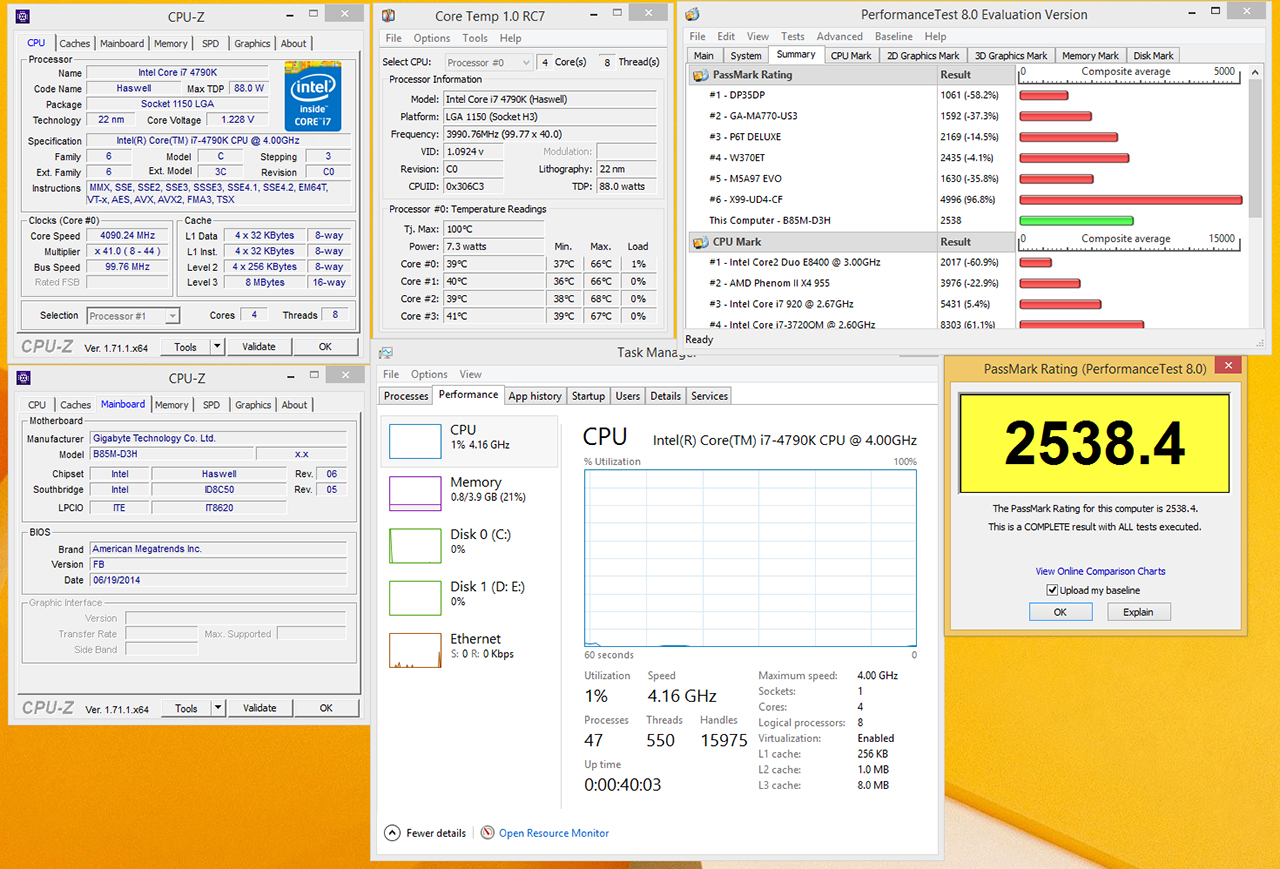Open the Details tab in Task Manager

coord(665,396)
